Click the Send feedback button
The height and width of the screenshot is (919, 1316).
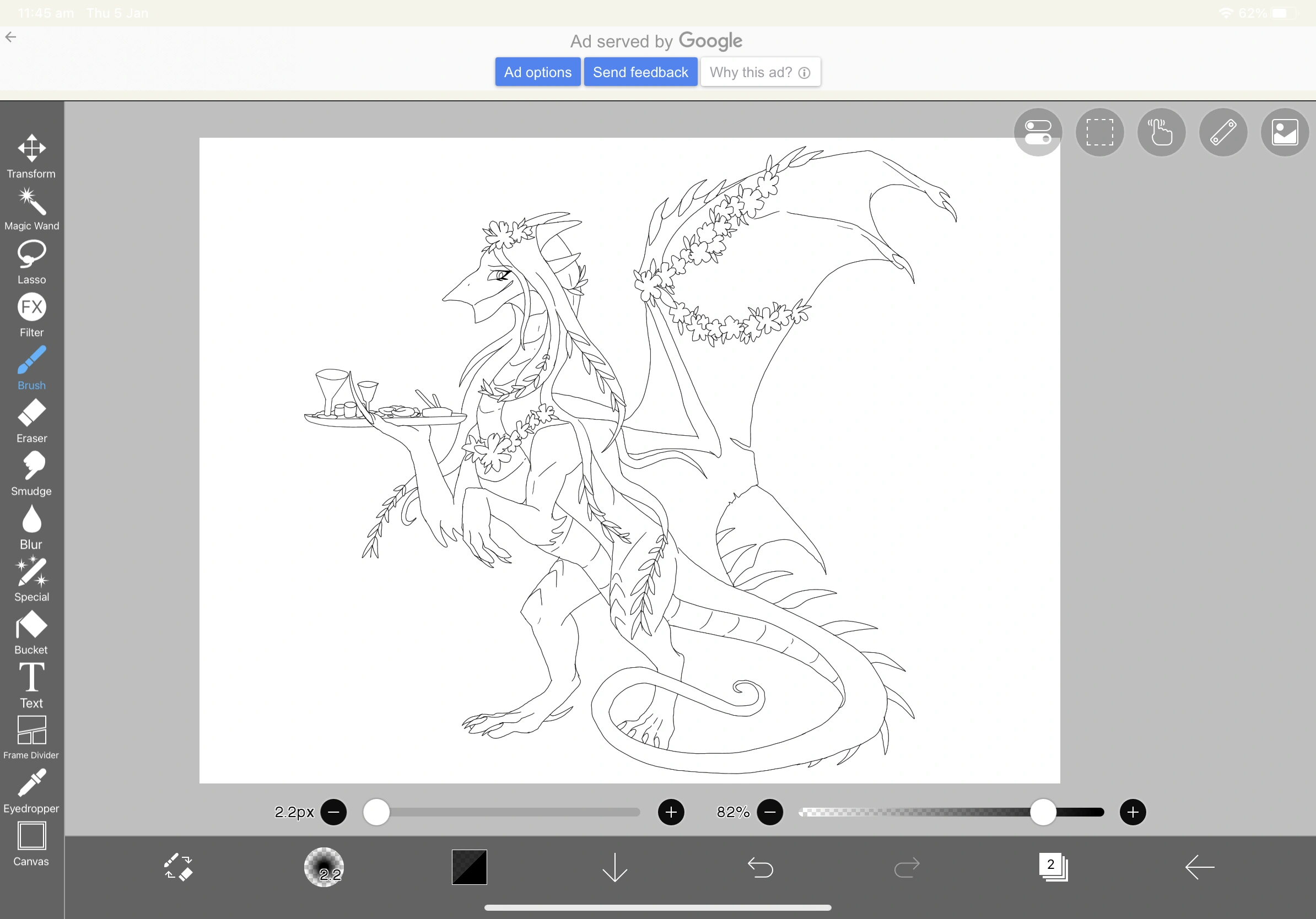[x=640, y=72]
